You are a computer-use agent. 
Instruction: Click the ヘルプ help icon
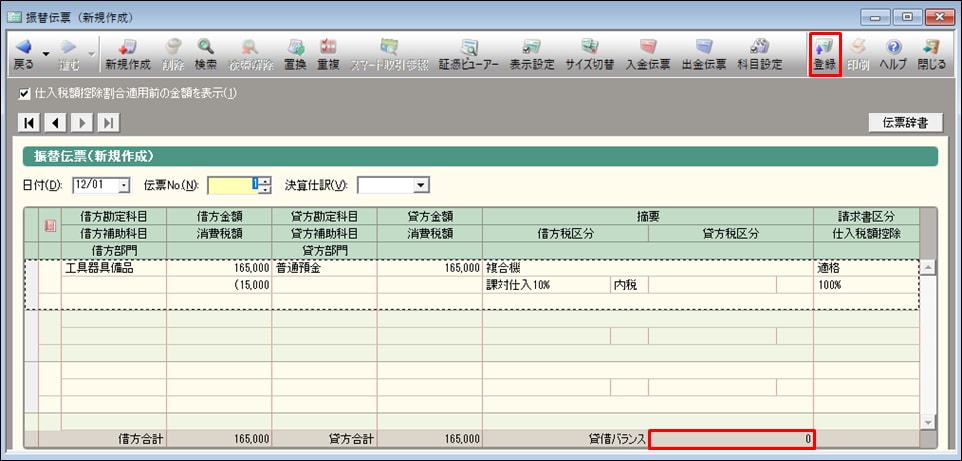(x=893, y=54)
